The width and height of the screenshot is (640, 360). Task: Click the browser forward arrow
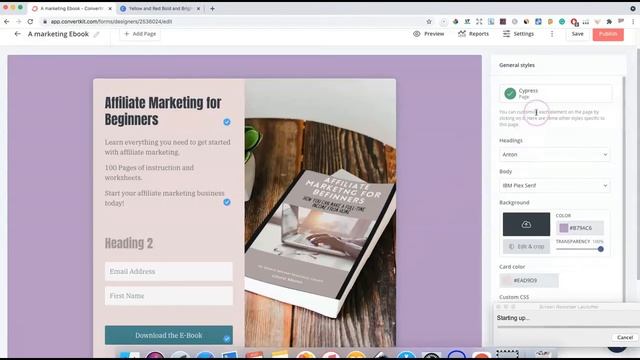coord(18,22)
